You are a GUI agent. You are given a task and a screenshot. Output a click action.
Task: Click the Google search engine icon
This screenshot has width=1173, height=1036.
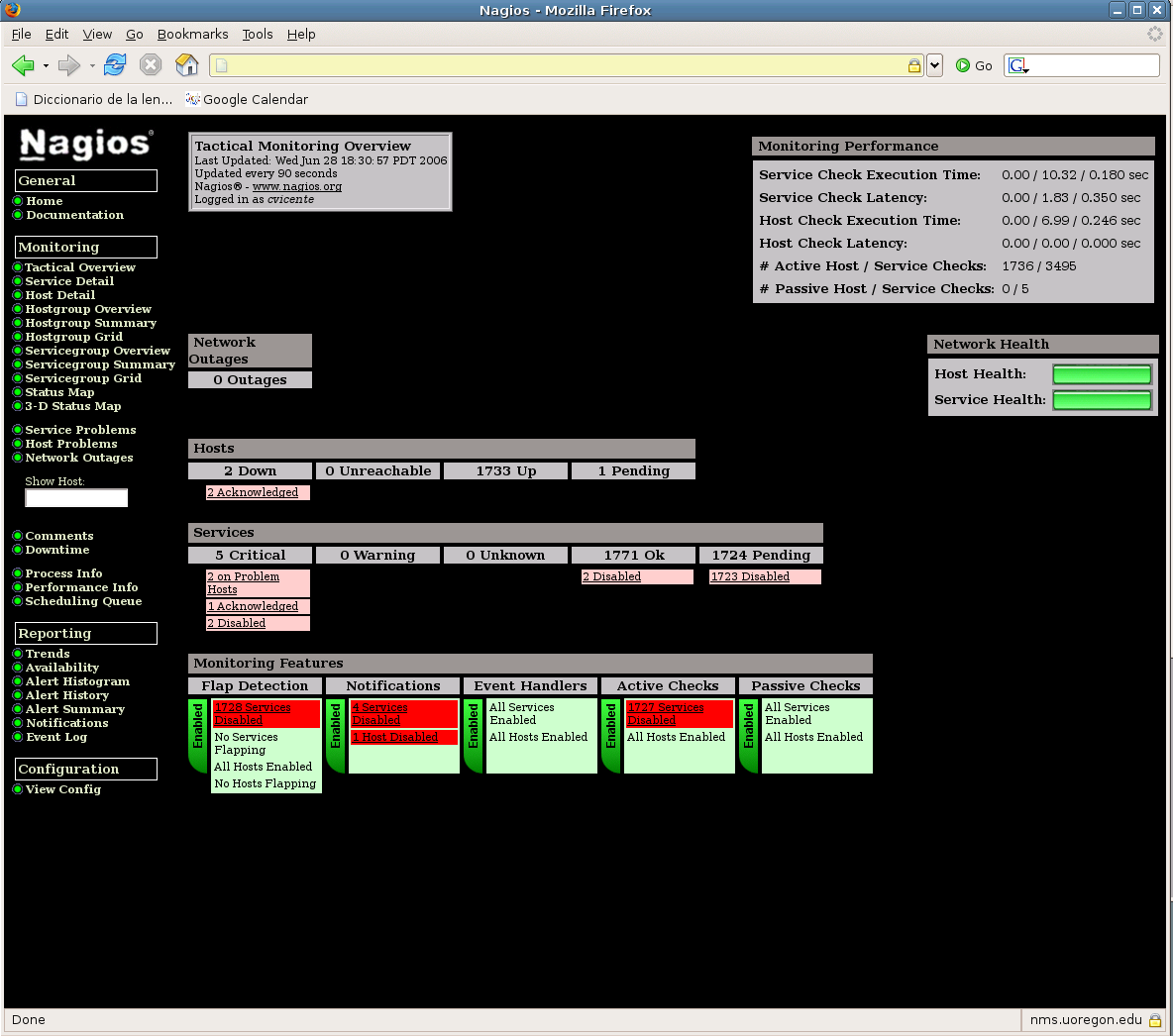1017,65
